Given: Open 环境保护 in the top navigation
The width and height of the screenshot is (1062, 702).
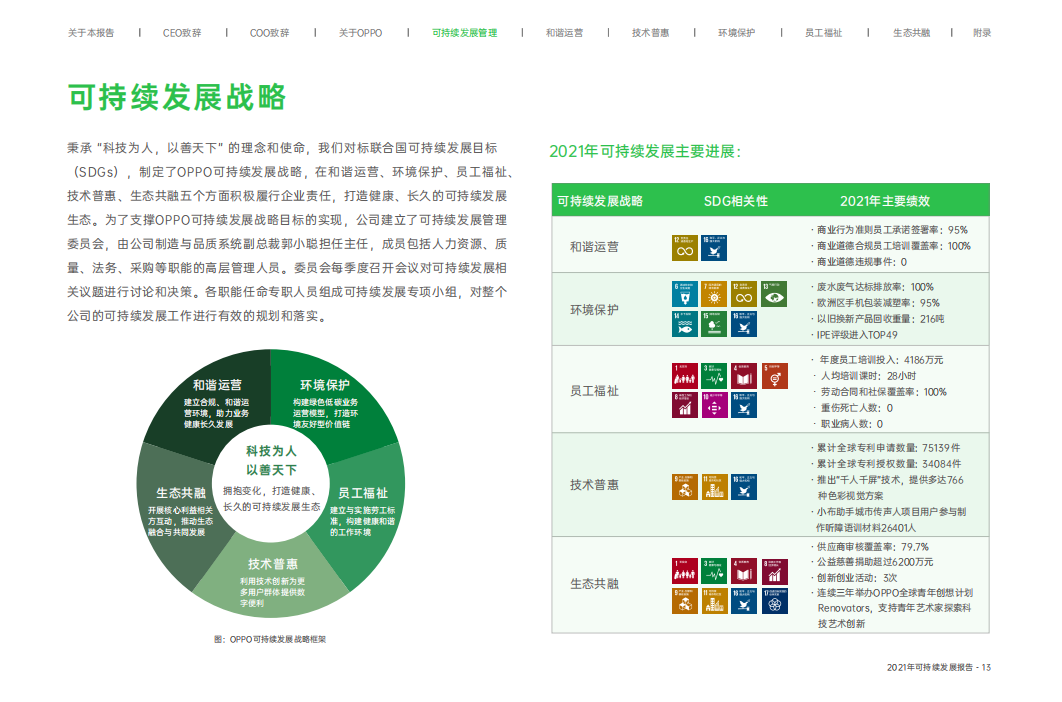Looking at the screenshot, I should [736, 33].
